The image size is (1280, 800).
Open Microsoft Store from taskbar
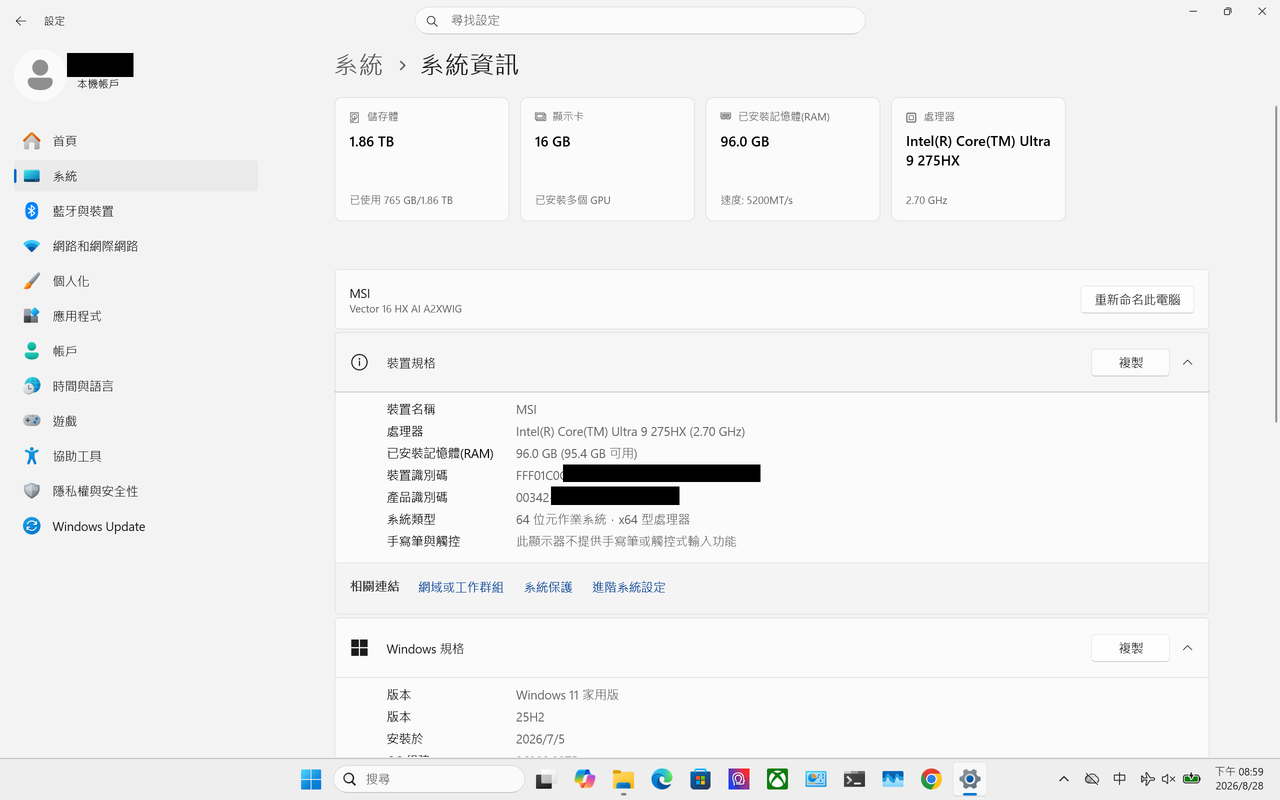pyautogui.click(x=700, y=779)
